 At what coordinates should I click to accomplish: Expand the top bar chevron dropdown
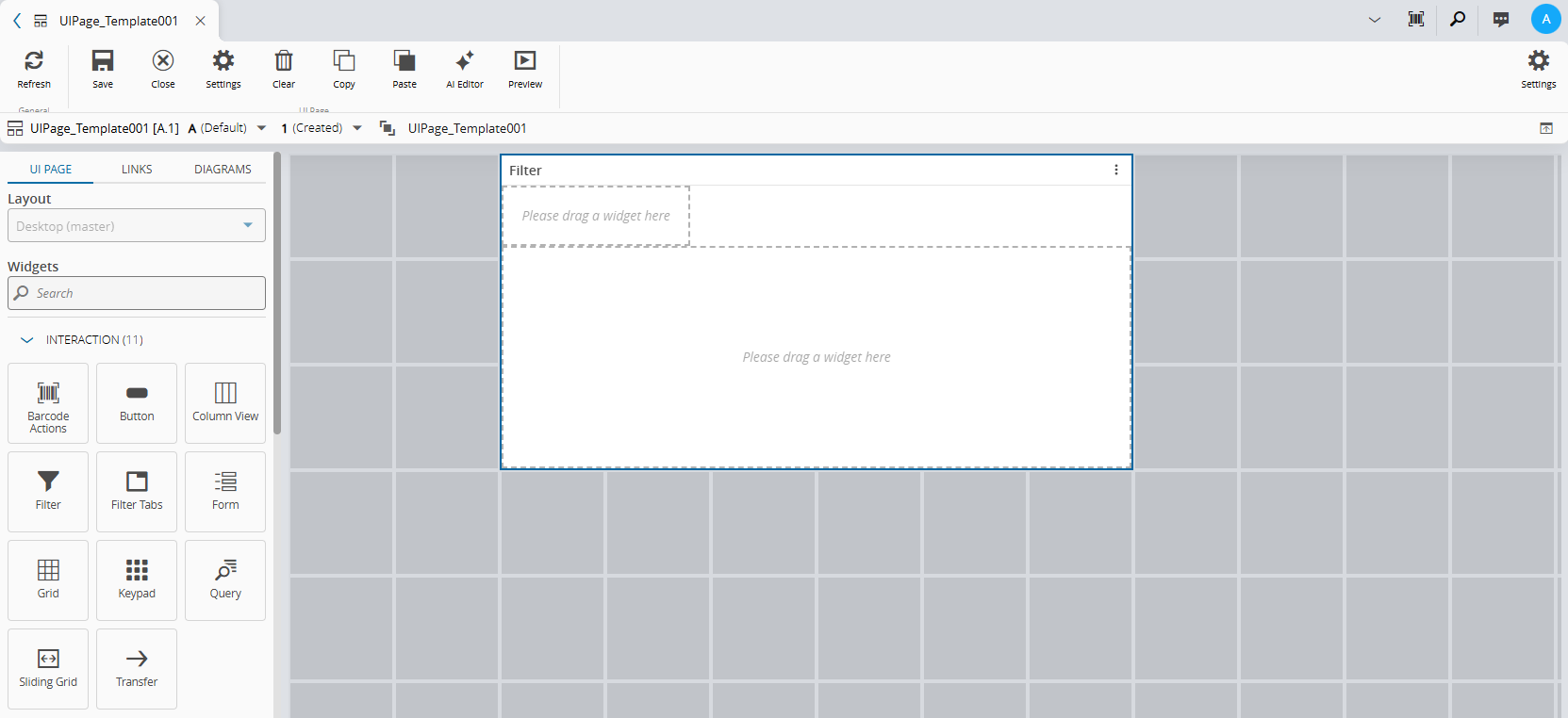(x=1375, y=19)
